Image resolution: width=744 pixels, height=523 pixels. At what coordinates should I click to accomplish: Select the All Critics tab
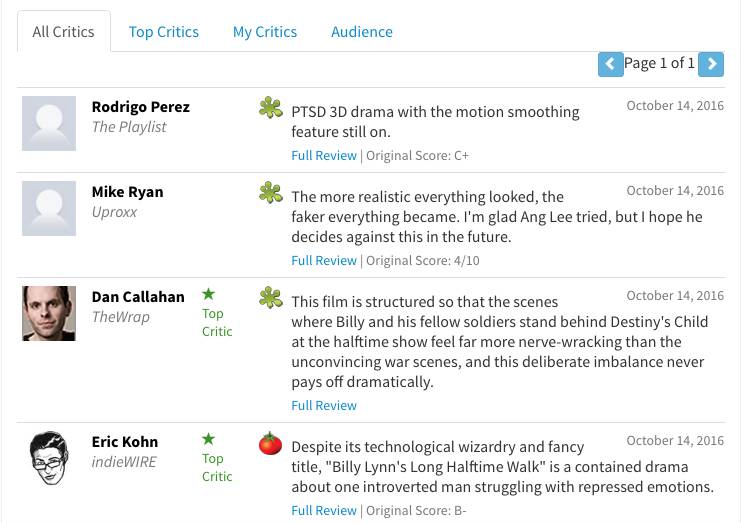click(x=63, y=32)
